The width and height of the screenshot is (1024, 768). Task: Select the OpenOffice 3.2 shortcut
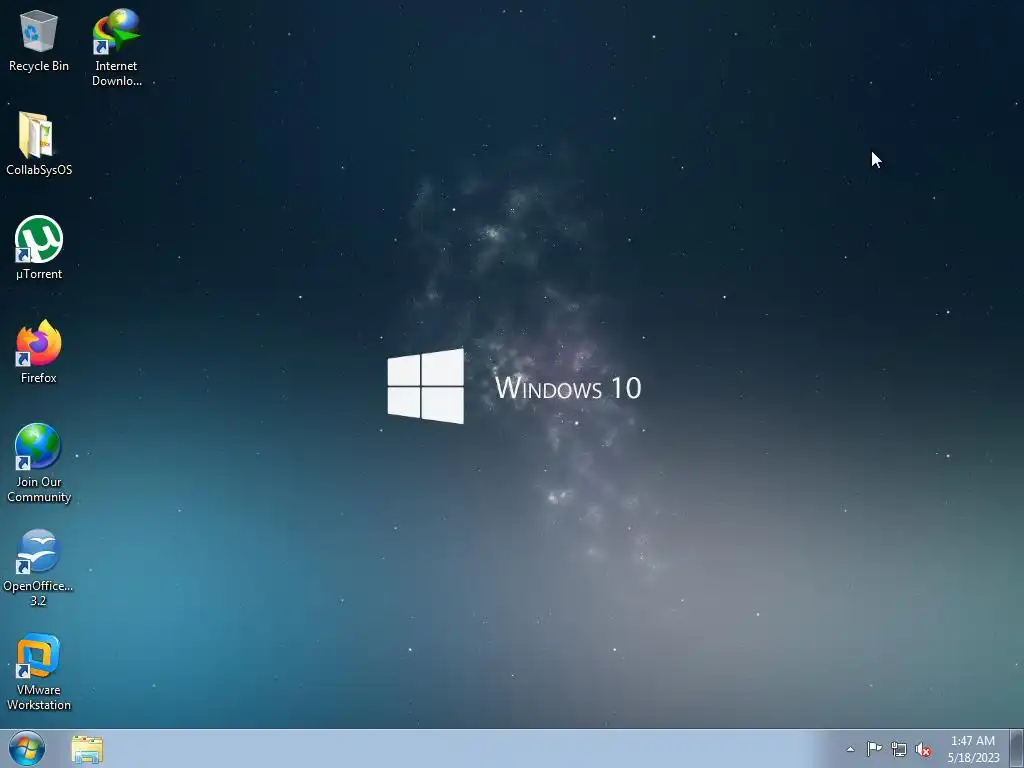(x=38, y=567)
